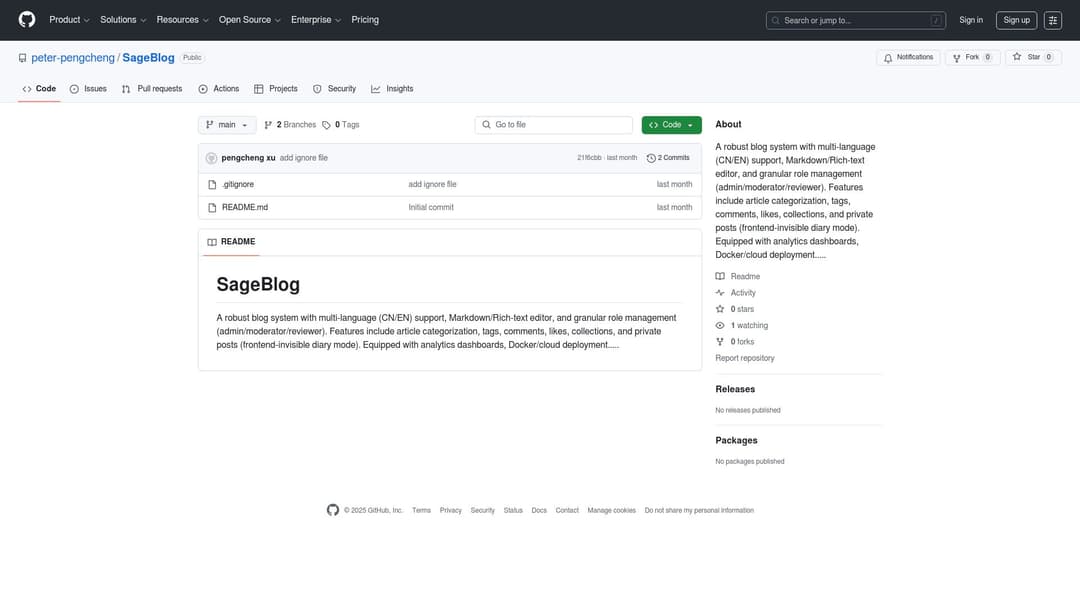Click the file icon next to .gitignore
The height and width of the screenshot is (608, 1080).
[212, 185]
